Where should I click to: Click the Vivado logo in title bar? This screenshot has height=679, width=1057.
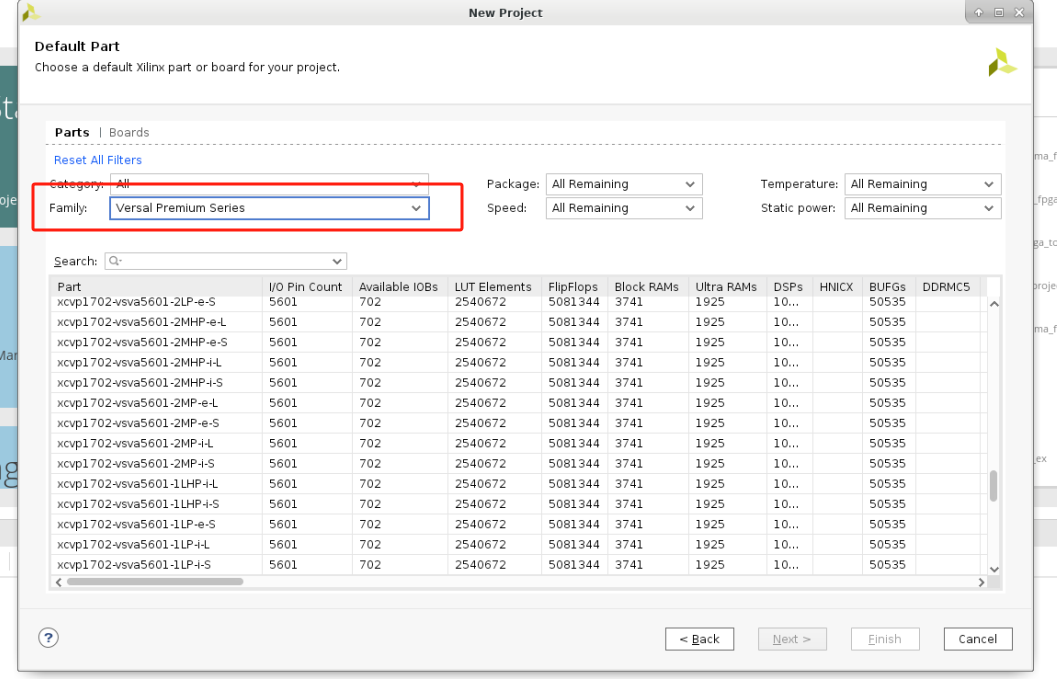[31, 13]
